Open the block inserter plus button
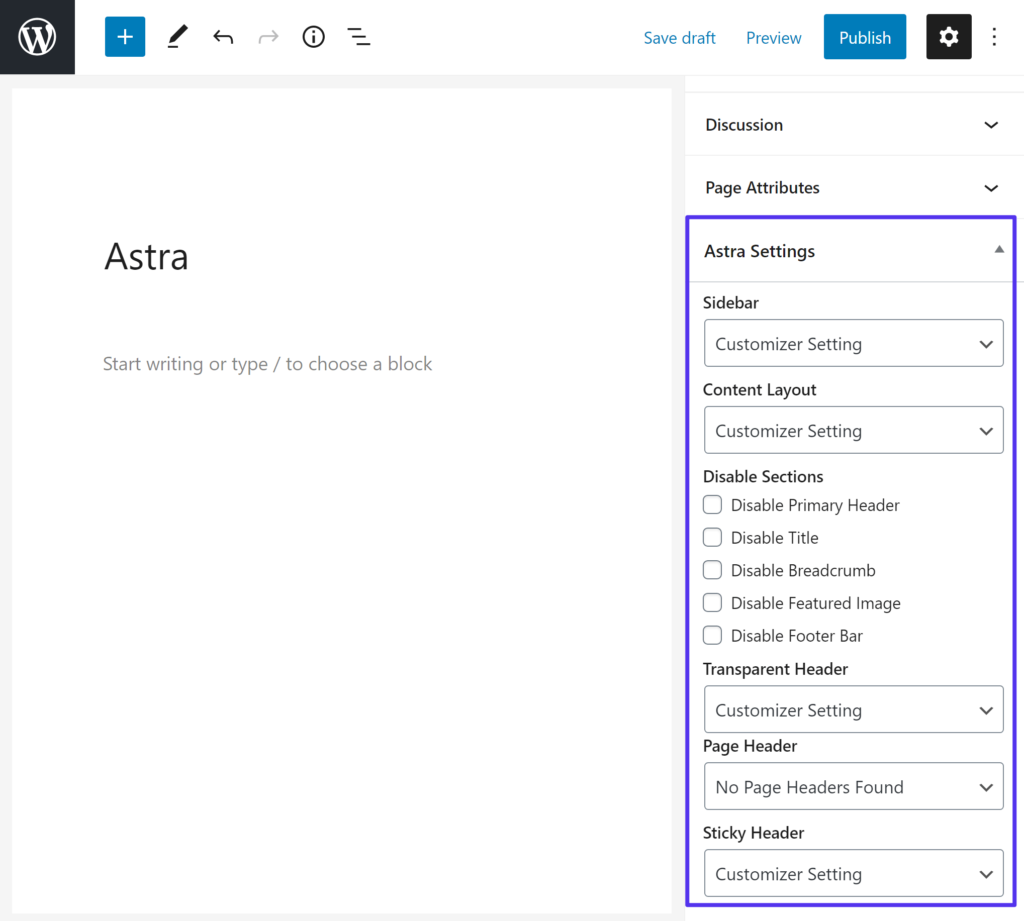The image size is (1024, 921). tap(125, 37)
